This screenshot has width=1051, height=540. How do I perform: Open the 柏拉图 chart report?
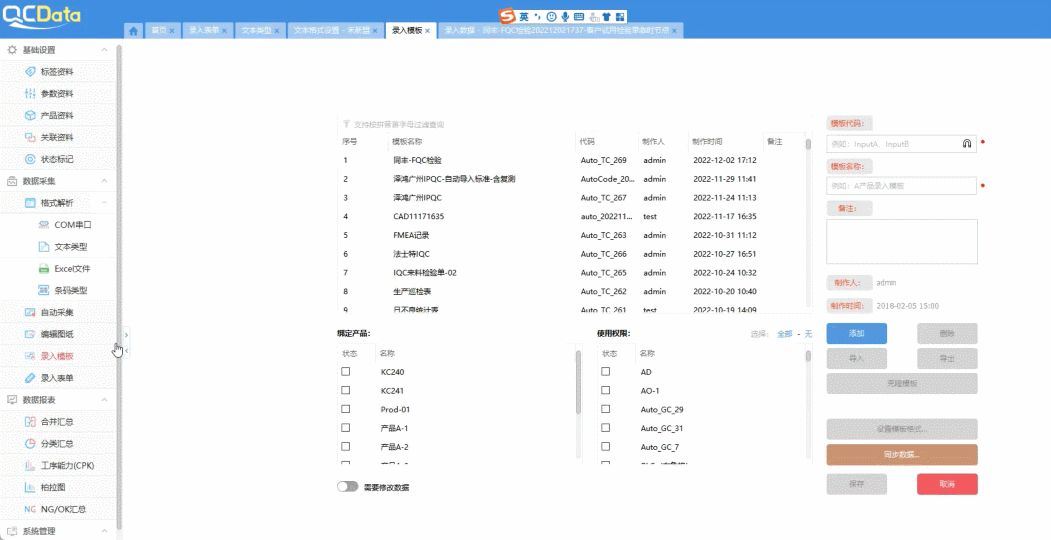point(54,487)
